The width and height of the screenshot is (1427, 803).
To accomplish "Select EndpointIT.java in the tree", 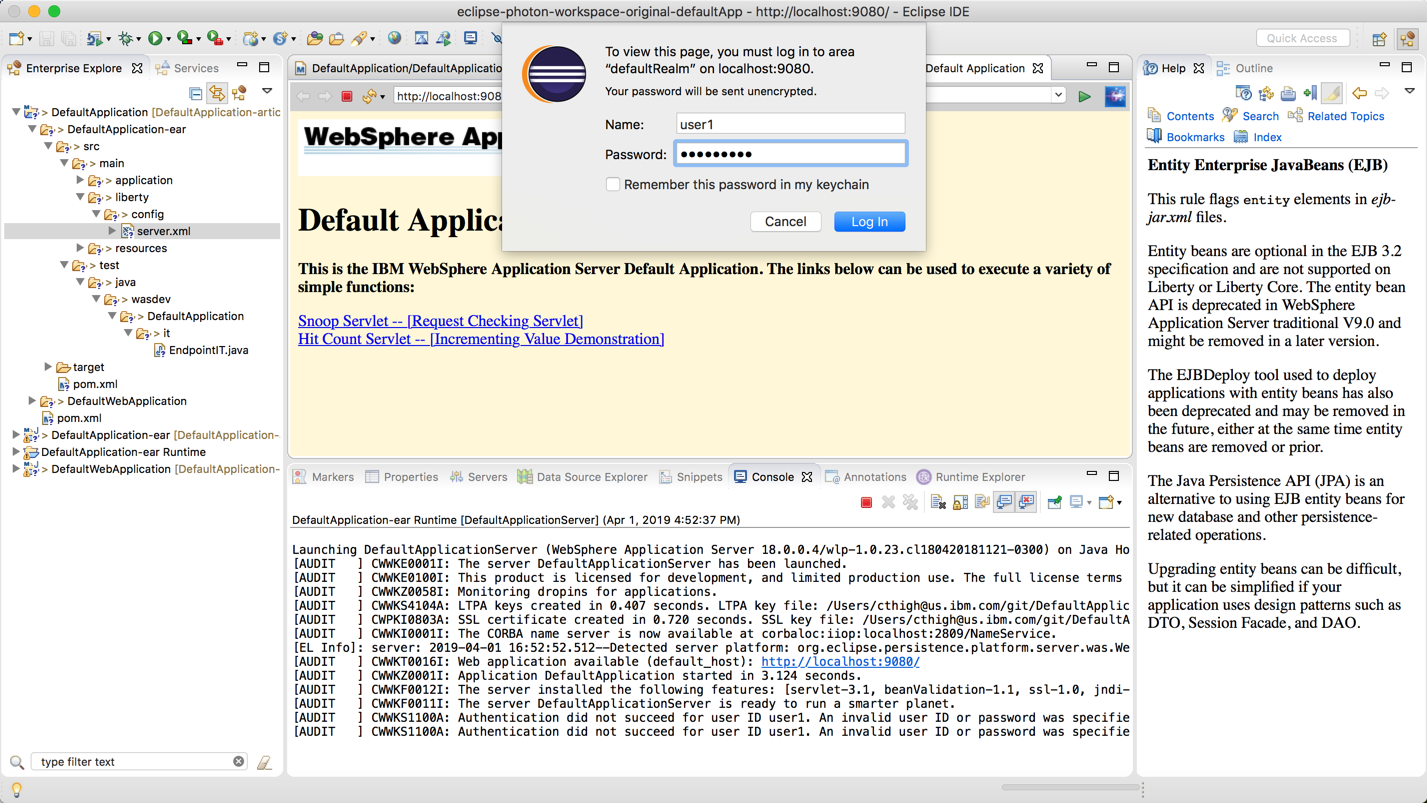I will 208,350.
